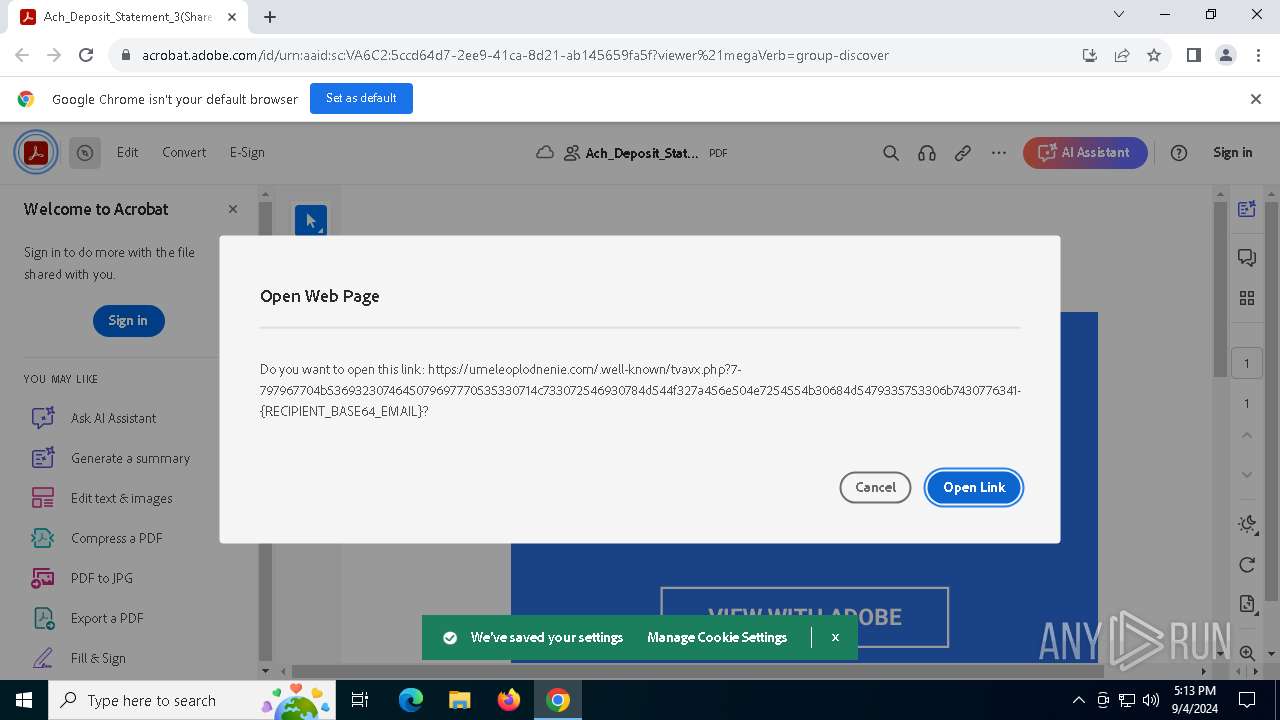Open the AI summary panel icon on right rail

pyautogui.click(x=1247, y=209)
